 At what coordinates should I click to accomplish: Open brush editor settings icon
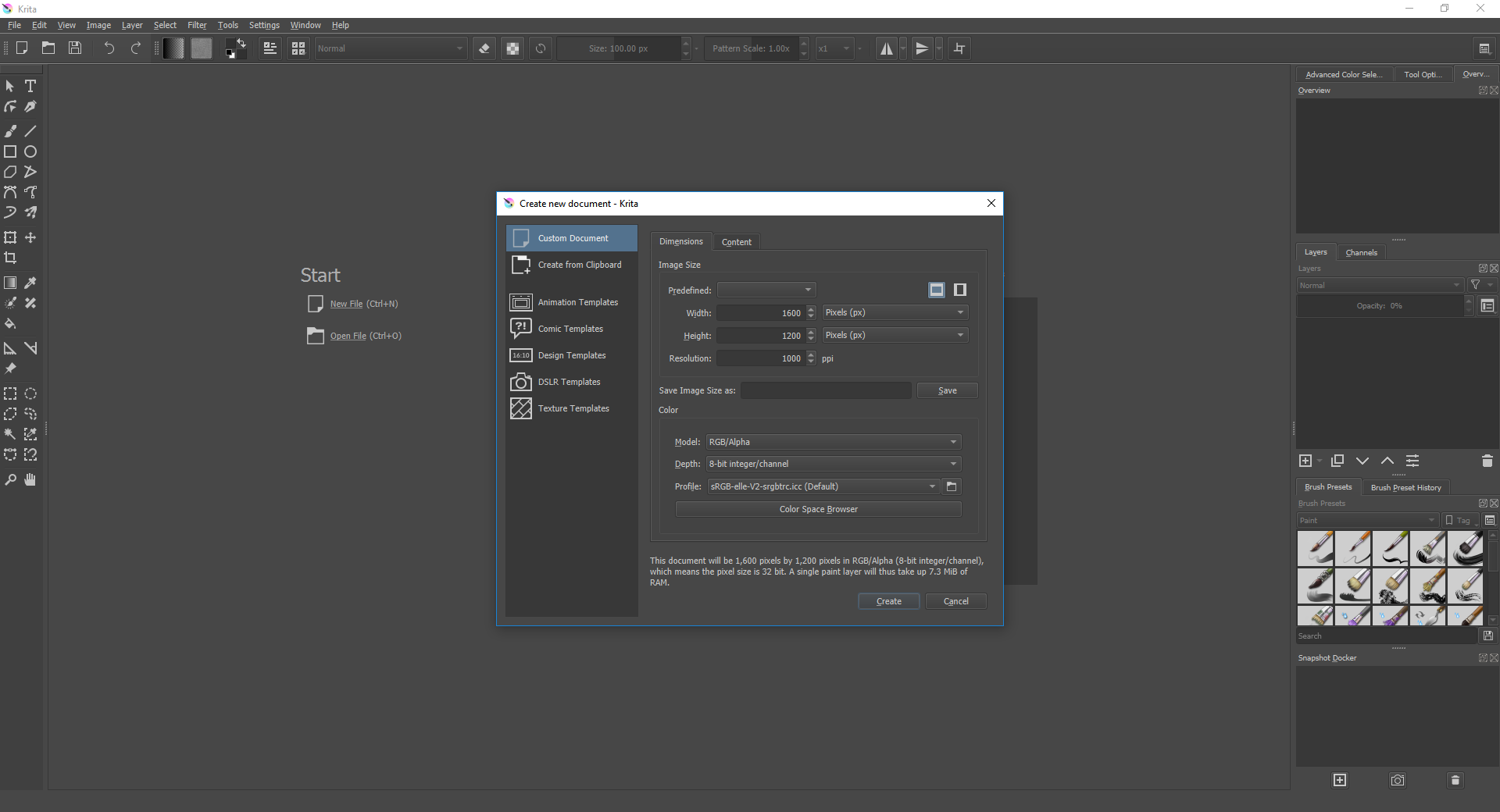click(270, 48)
